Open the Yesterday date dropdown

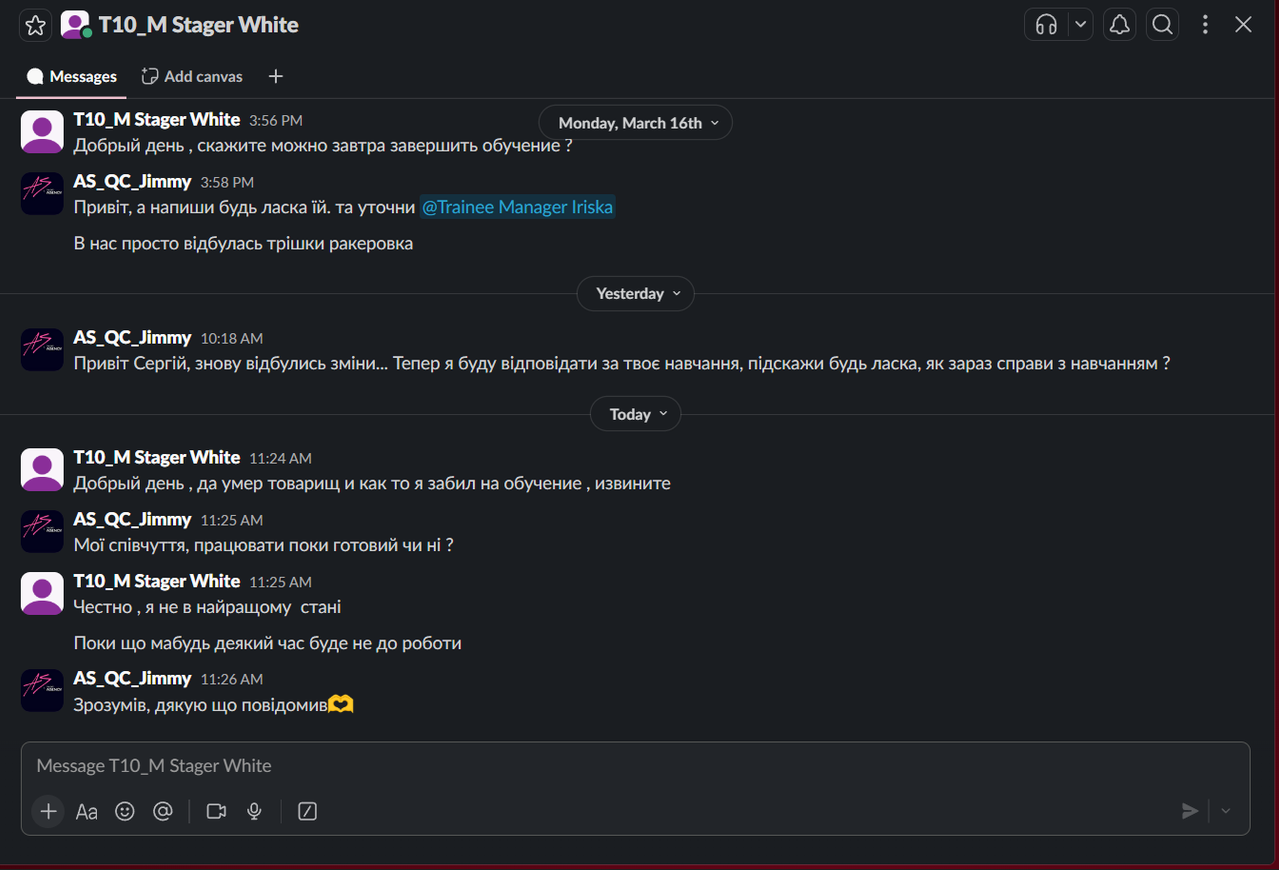[636, 293]
